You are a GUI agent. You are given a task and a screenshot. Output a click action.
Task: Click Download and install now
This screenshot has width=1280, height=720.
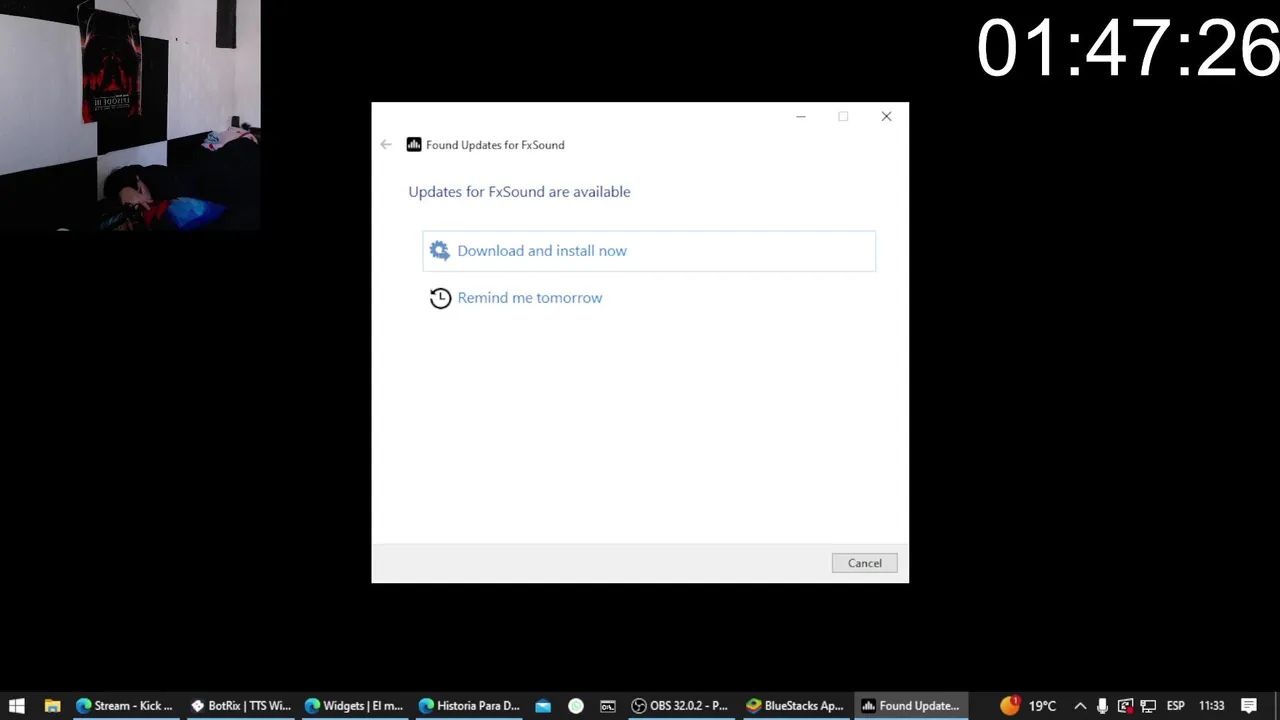coord(649,251)
